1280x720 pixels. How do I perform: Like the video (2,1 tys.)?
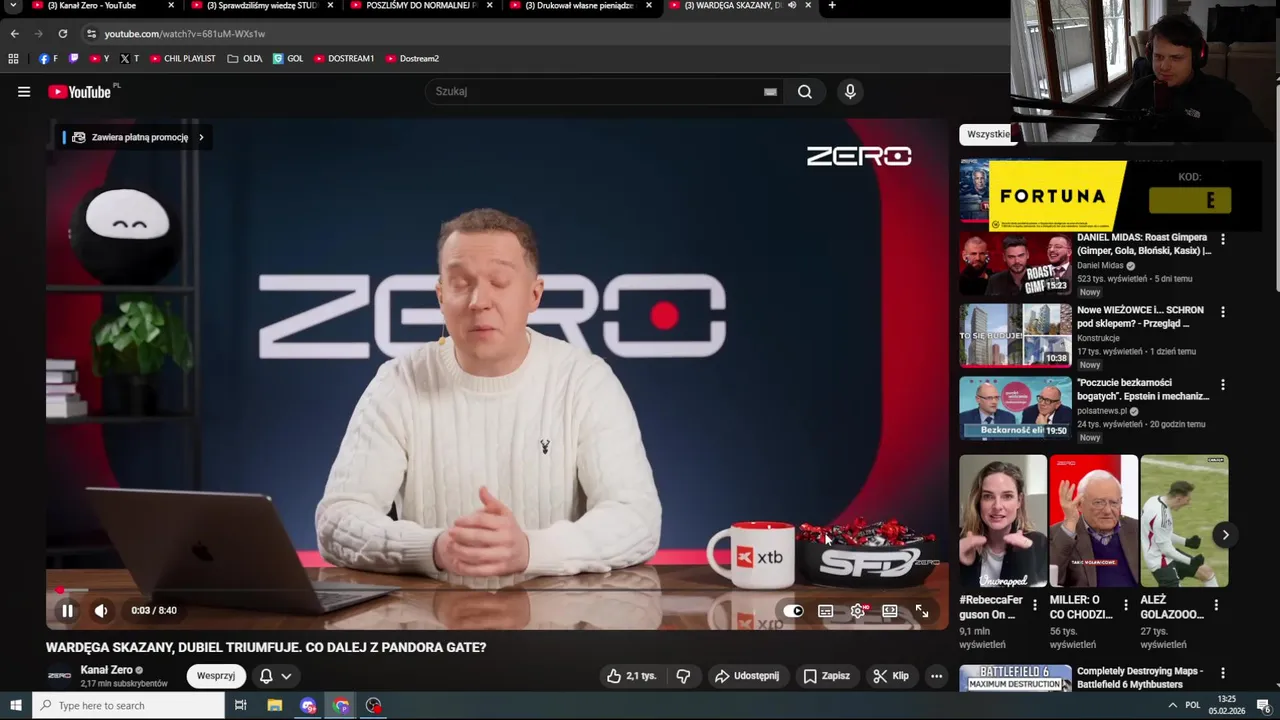(x=632, y=676)
